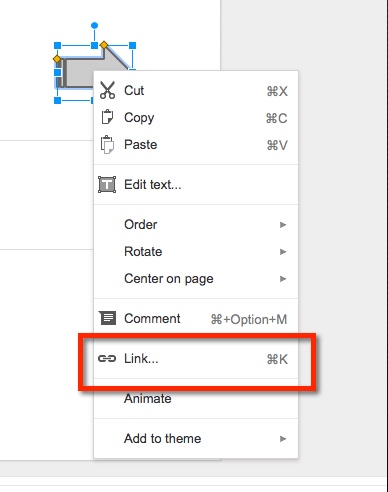This screenshot has width=388, height=492.
Task: Click the yellow diamond handle atop the shape
Action: click(104, 45)
